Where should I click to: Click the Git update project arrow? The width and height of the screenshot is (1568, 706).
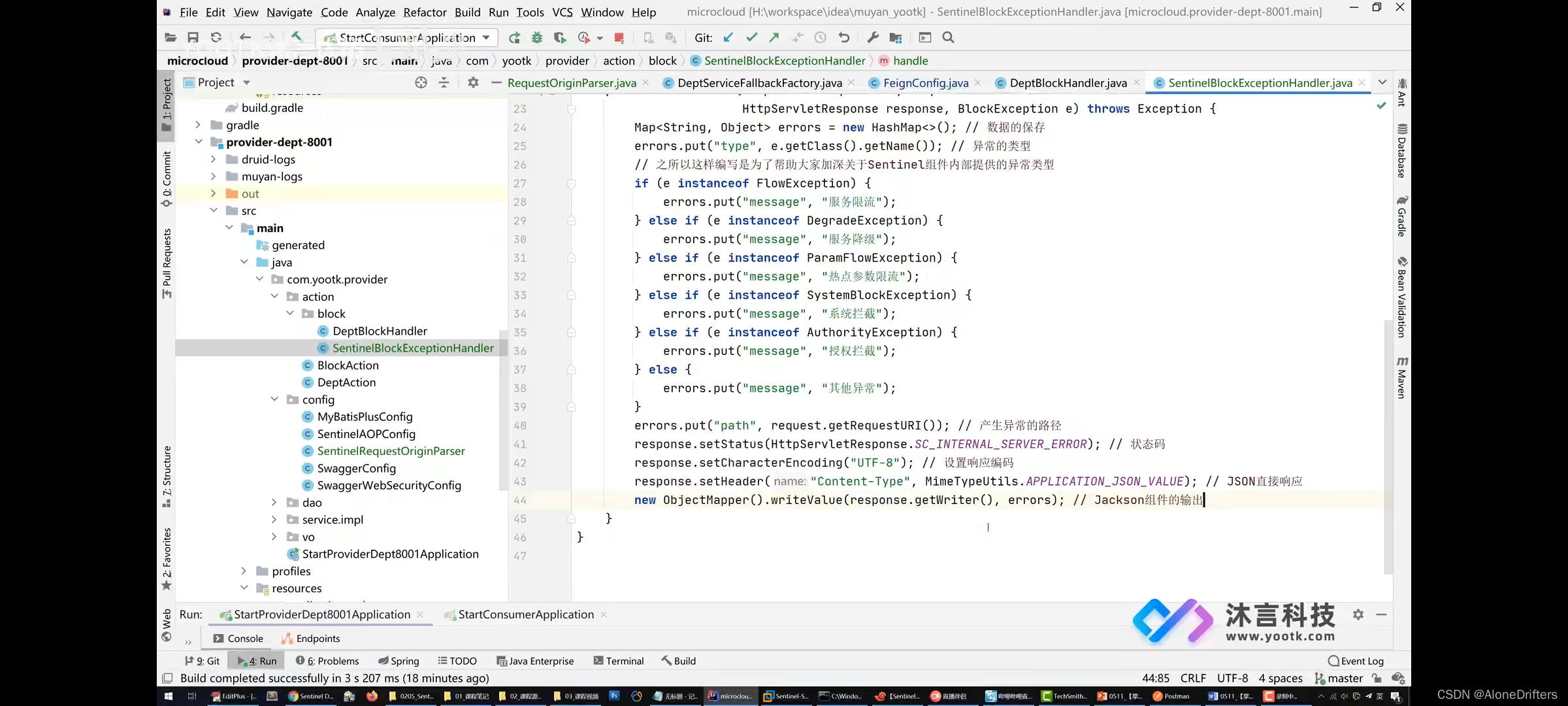point(728,38)
